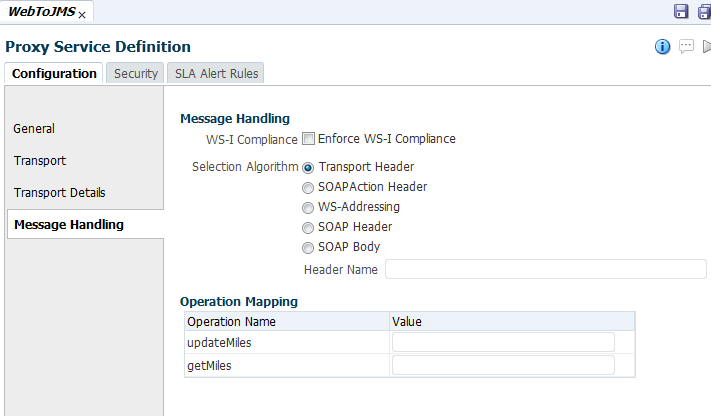Image resolution: width=711 pixels, height=416 pixels.
Task: Click the gray play arrow icon
Action: (x=706, y=46)
